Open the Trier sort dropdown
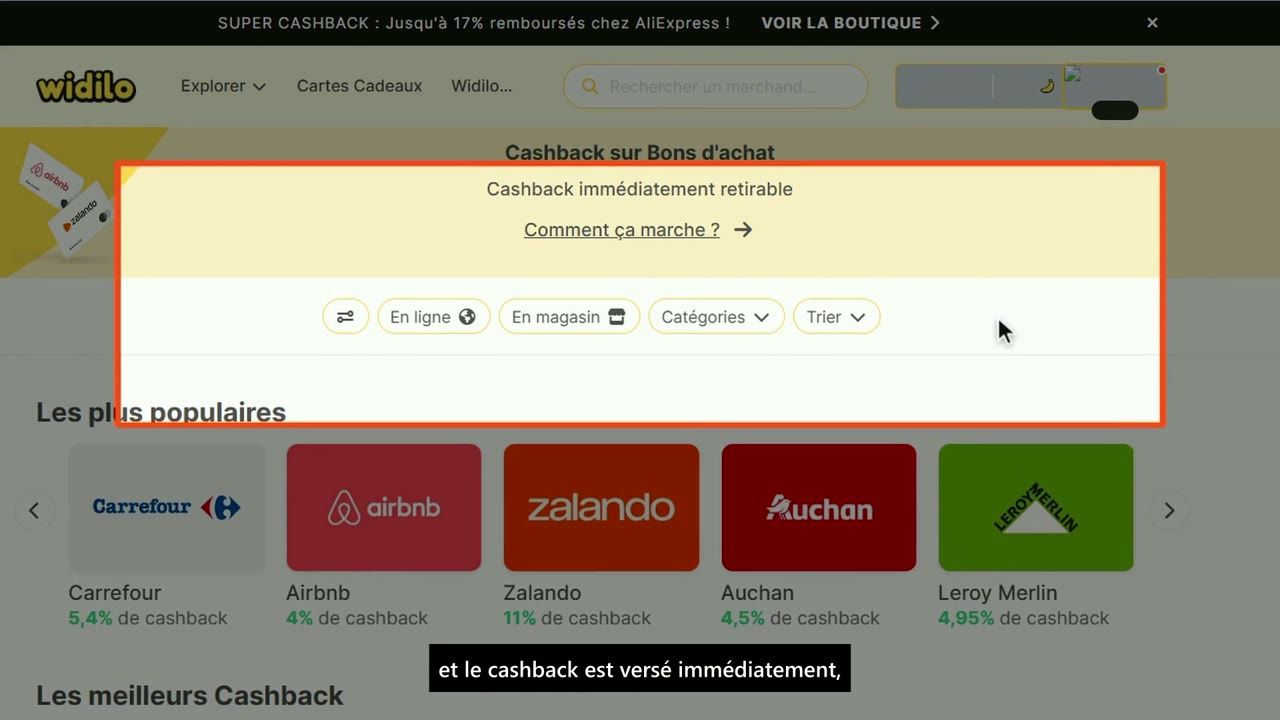Image resolution: width=1280 pixels, height=720 pixels. 836,317
